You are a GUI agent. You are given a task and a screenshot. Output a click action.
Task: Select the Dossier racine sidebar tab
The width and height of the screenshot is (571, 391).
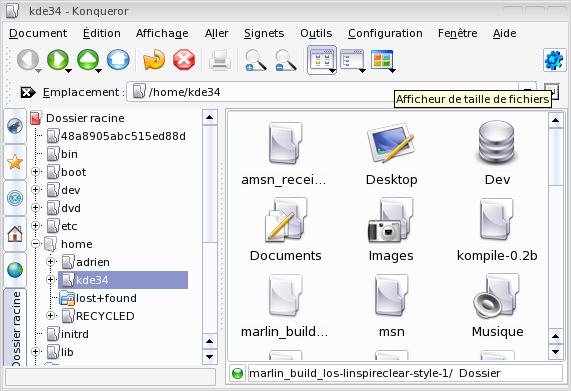coord(15,327)
